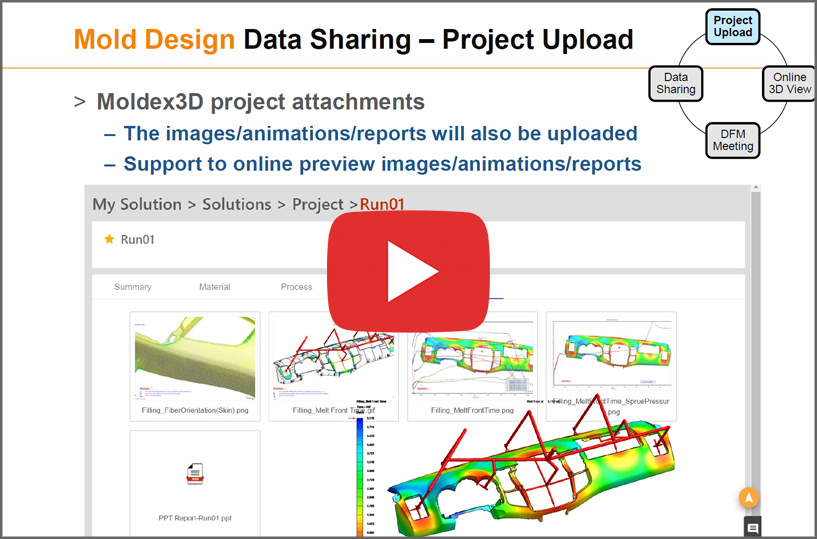Open the Process tab
The height and width of the screenshot is (539, 817).
[296, 287]
